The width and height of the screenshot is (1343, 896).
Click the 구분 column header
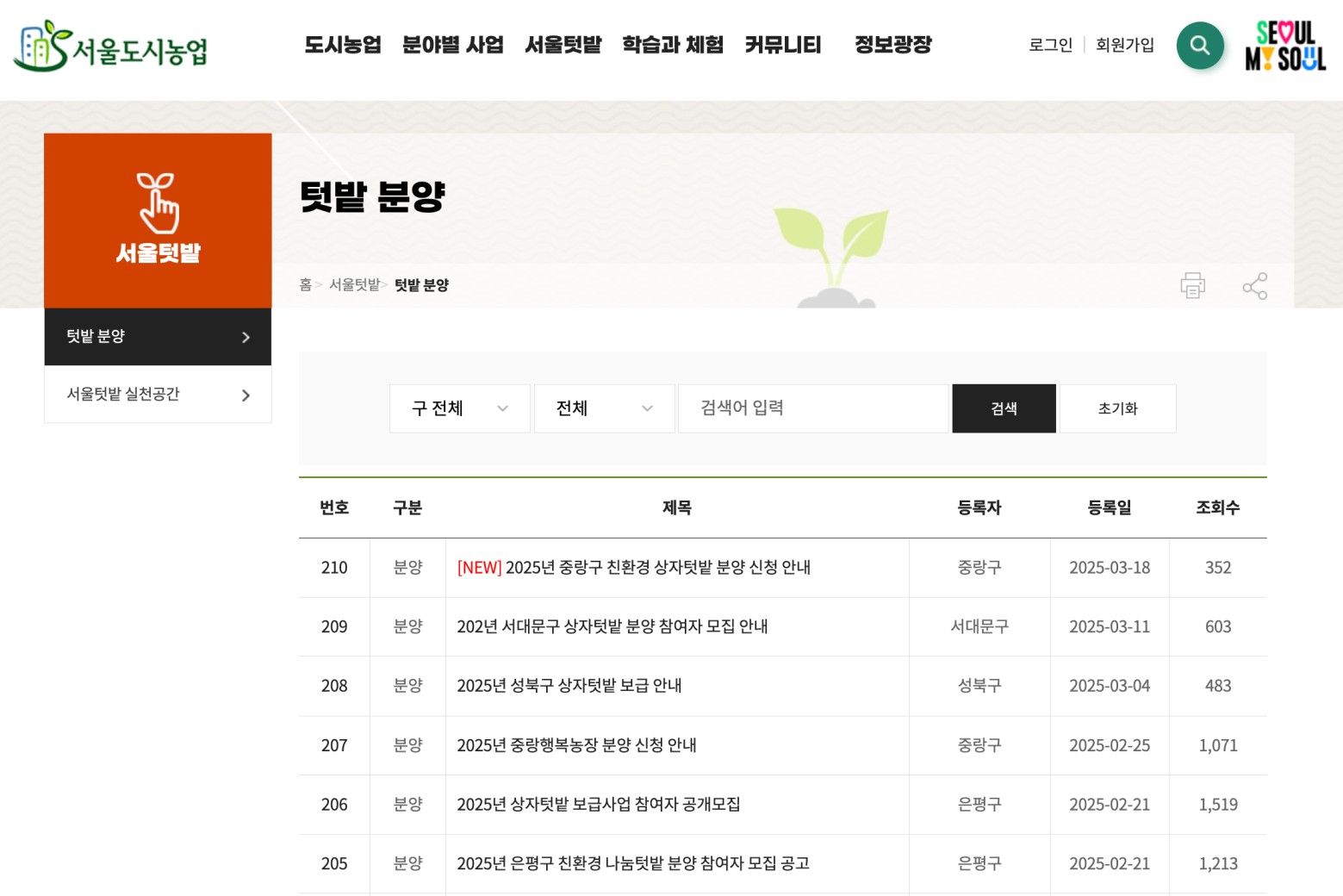[407, 508]
